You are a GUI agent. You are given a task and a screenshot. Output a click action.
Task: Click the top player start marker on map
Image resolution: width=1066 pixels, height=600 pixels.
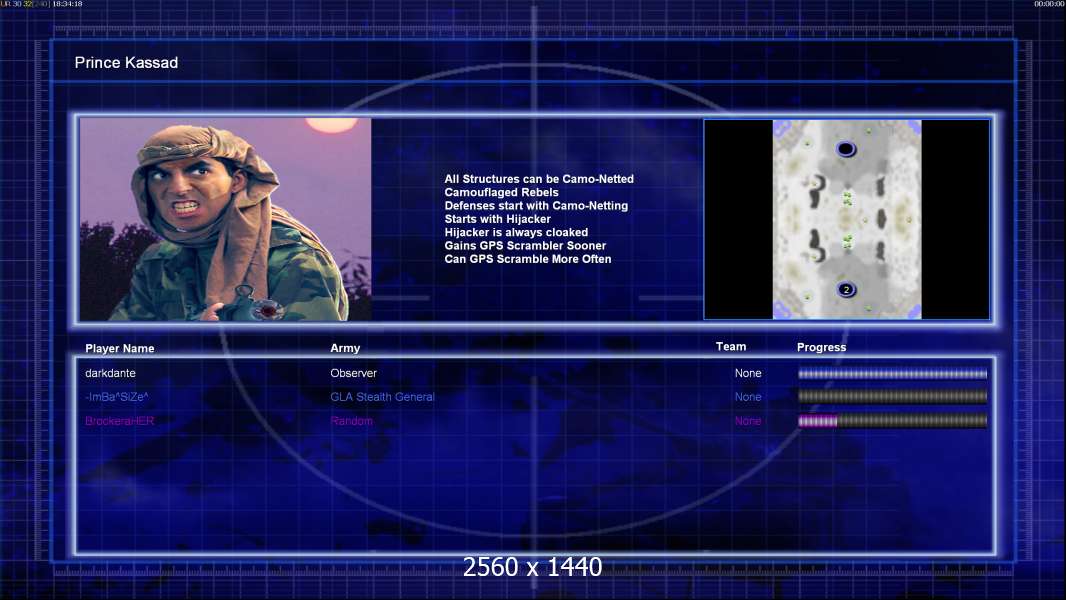pos(846,149)
